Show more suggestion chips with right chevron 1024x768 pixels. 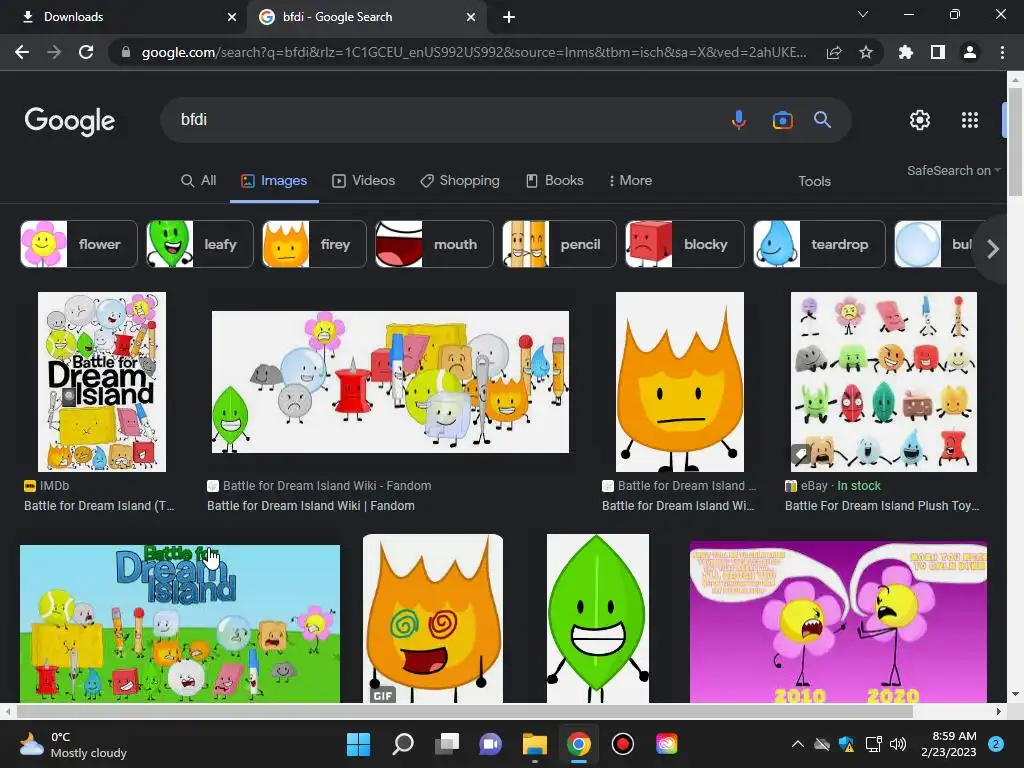click(x=993, y=249)
